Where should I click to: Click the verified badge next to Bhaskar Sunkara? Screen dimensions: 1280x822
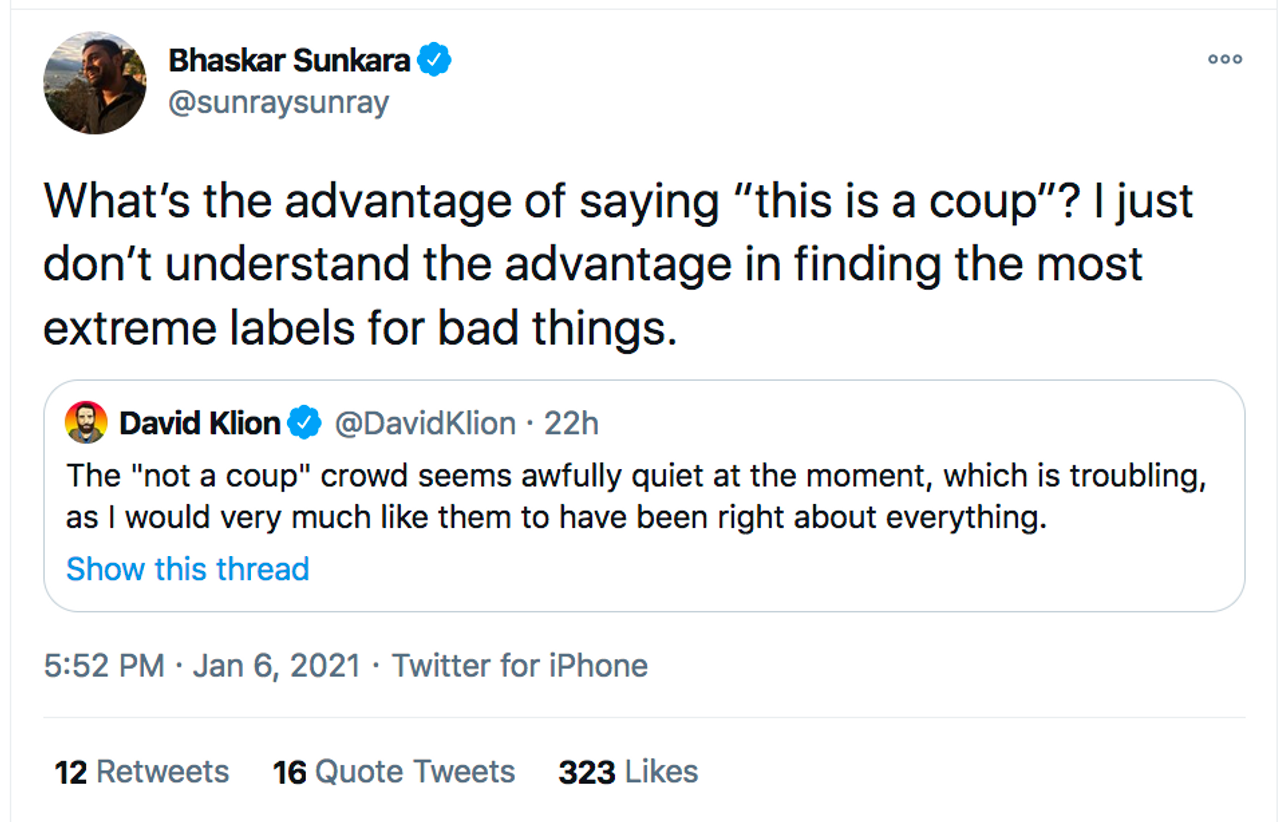tap(434, 60)
